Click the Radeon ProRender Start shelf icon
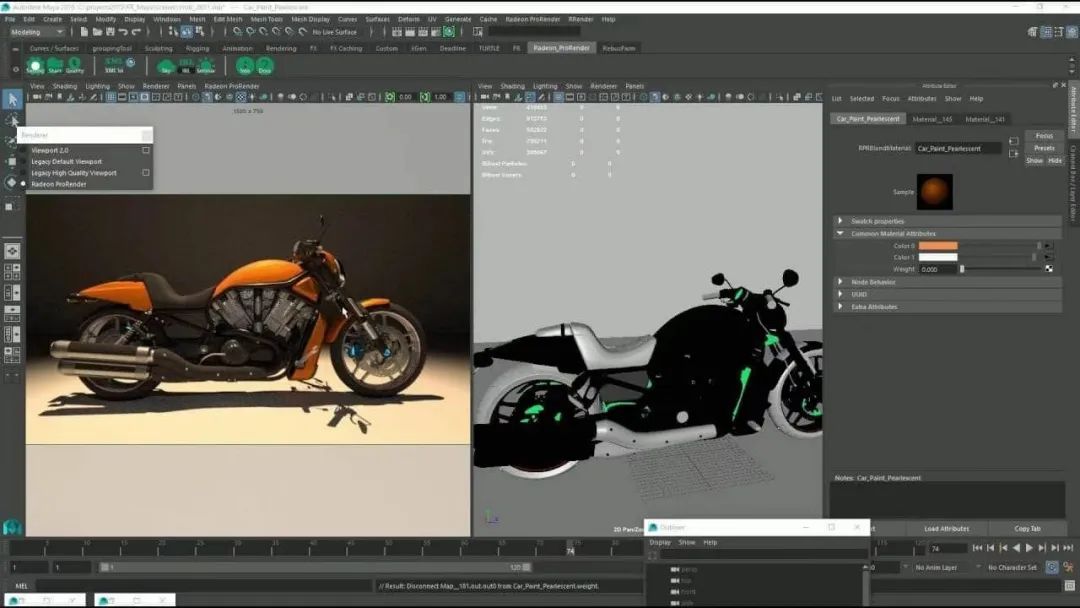This screenshot has width=1080, height=608. [x=54, y=66]
